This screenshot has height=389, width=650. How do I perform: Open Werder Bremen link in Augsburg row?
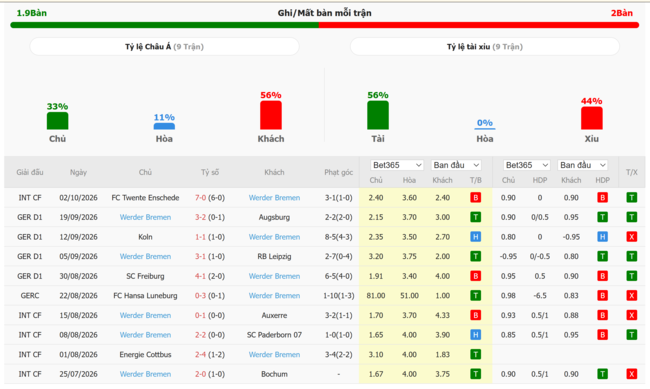coord(145,217)
